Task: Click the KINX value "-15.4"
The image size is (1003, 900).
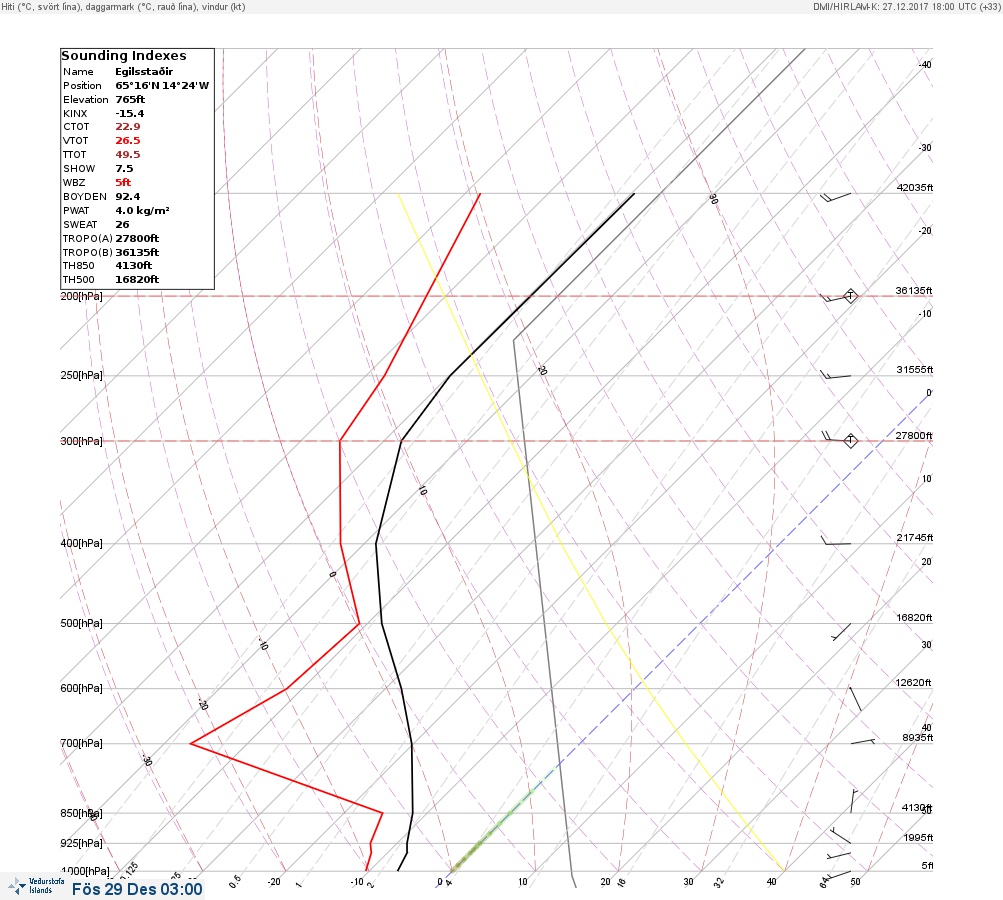Action: [x=130, y=114]
